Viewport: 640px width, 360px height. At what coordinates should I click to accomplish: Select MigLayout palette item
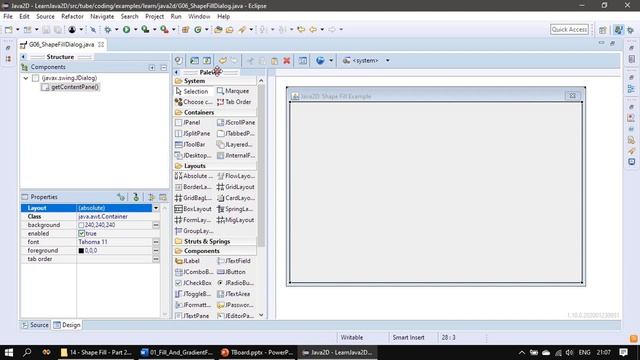tap(236, 220)
